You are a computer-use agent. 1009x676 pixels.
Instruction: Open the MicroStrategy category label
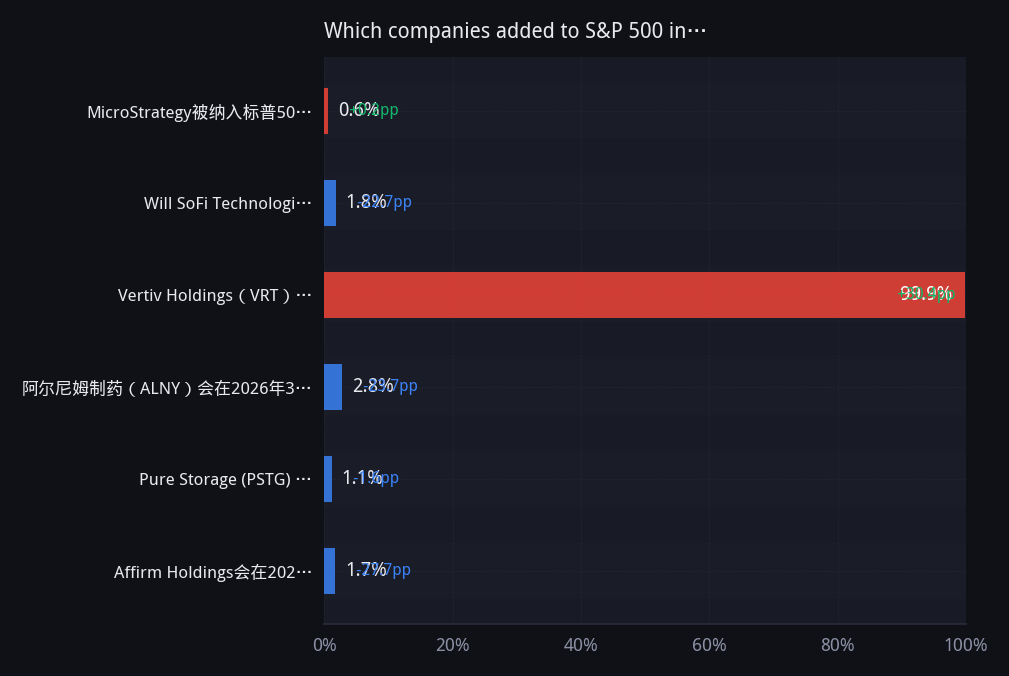(199, 112)
